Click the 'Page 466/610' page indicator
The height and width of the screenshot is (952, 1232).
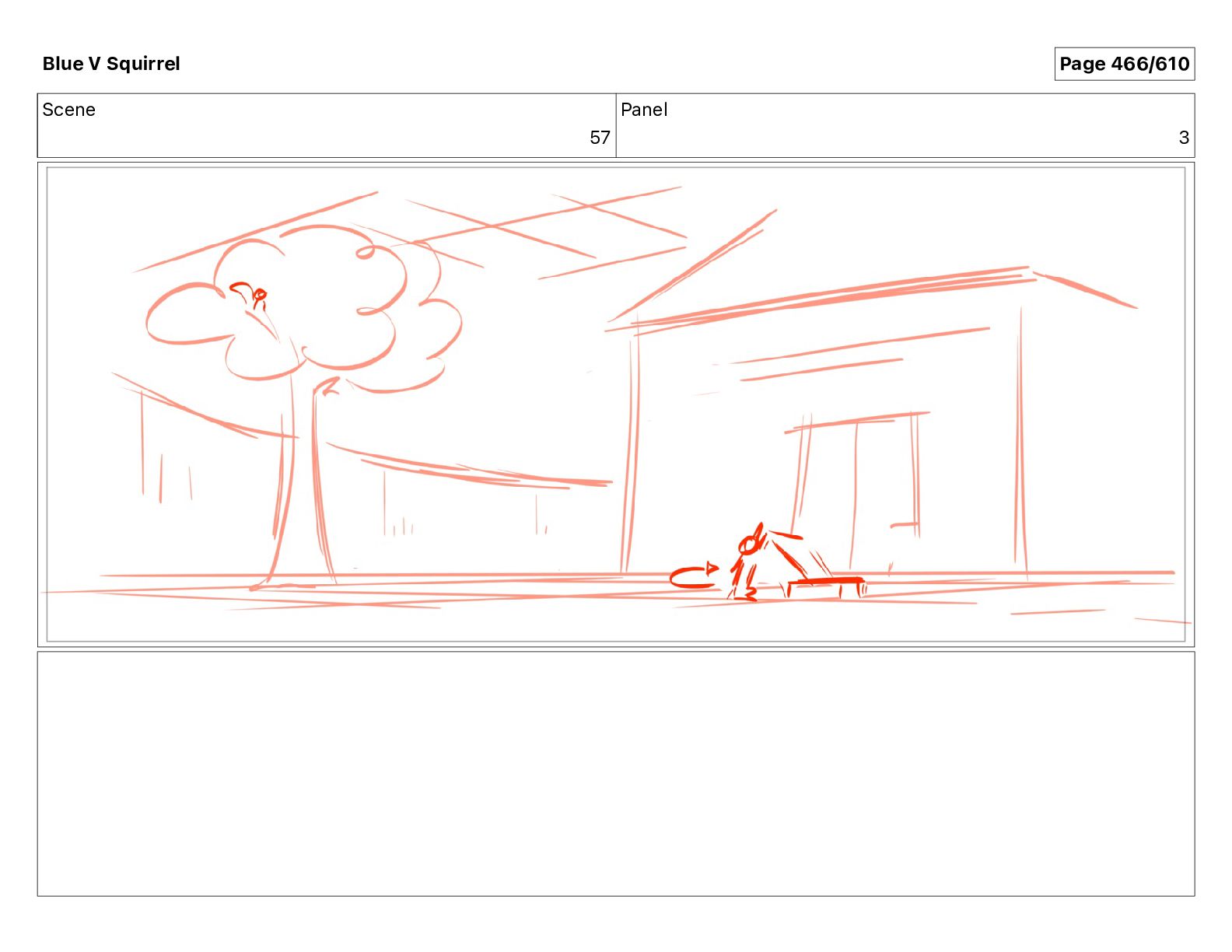click(x=1124, y=64)
